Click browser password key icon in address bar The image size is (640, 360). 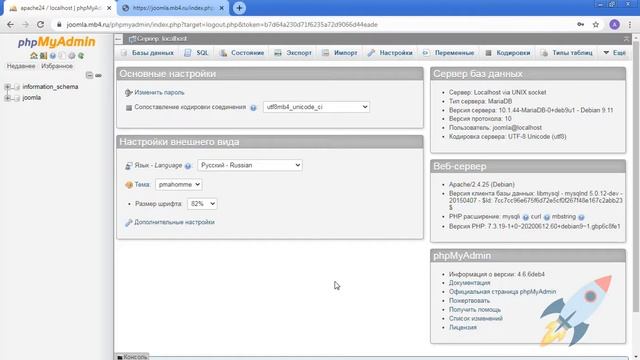[580, 24]
